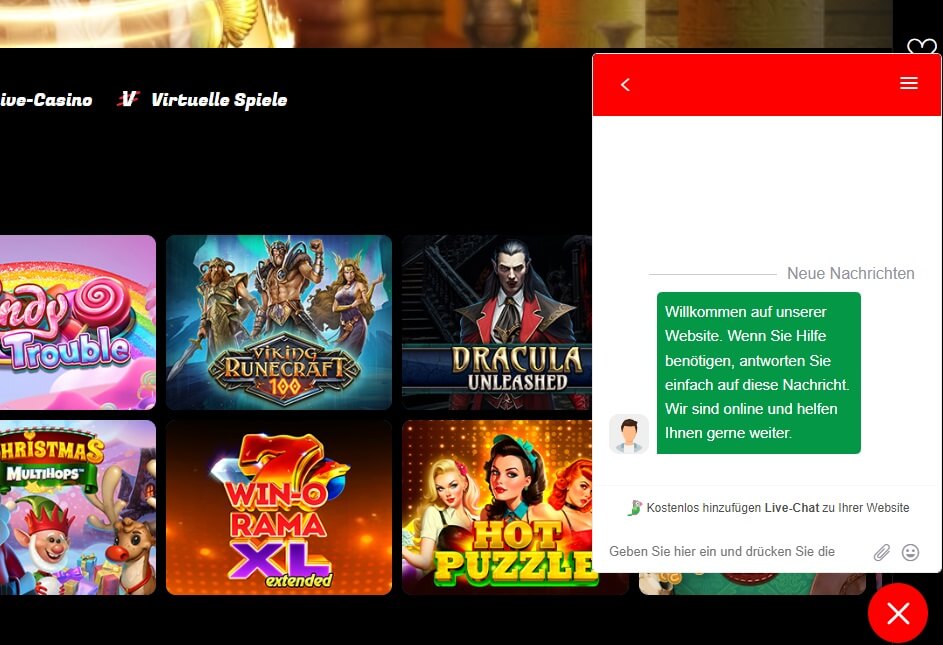Open the Virtuelle Spiele category
This screenshot has width=943, height=645.
(x=219, y=100)
